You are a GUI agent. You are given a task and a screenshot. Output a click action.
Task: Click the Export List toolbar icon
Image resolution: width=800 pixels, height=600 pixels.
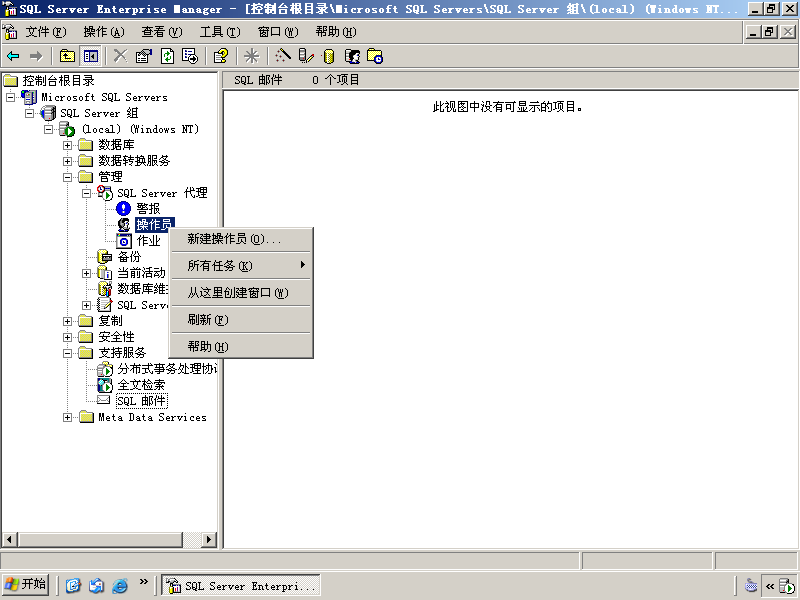[x=190, y=56]
